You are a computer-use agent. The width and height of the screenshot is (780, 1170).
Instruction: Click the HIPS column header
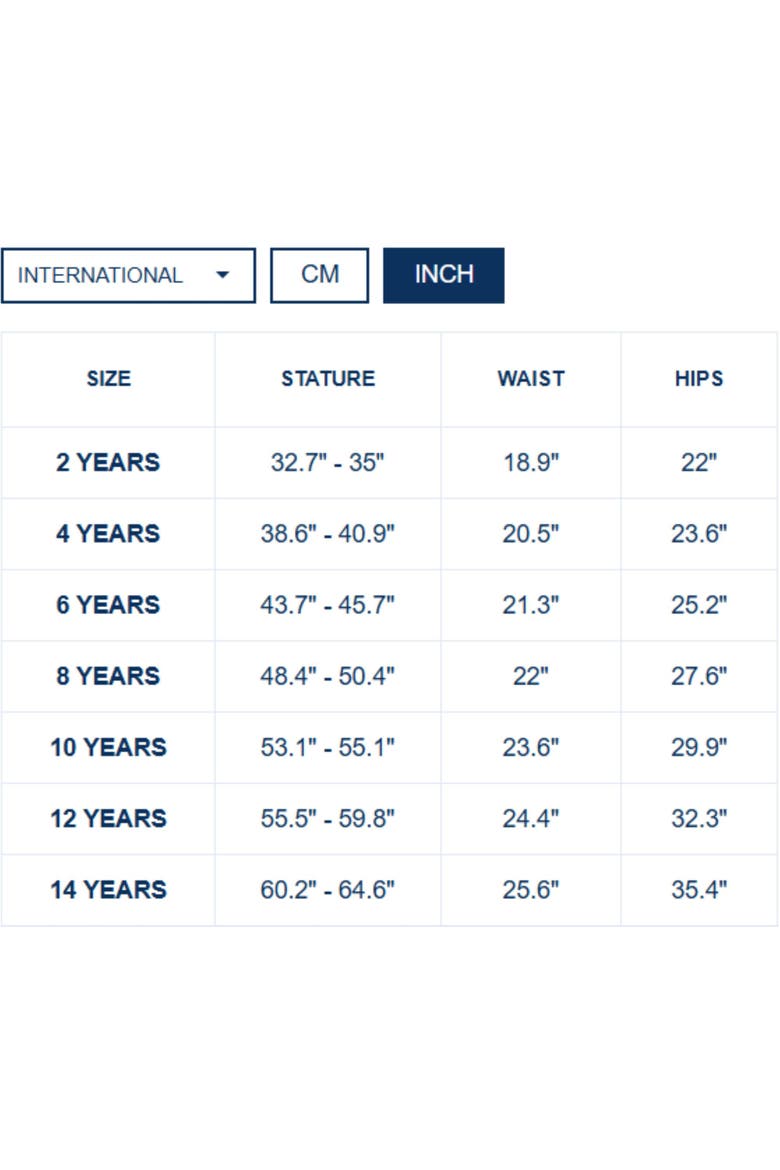click(x=699, y=379)
